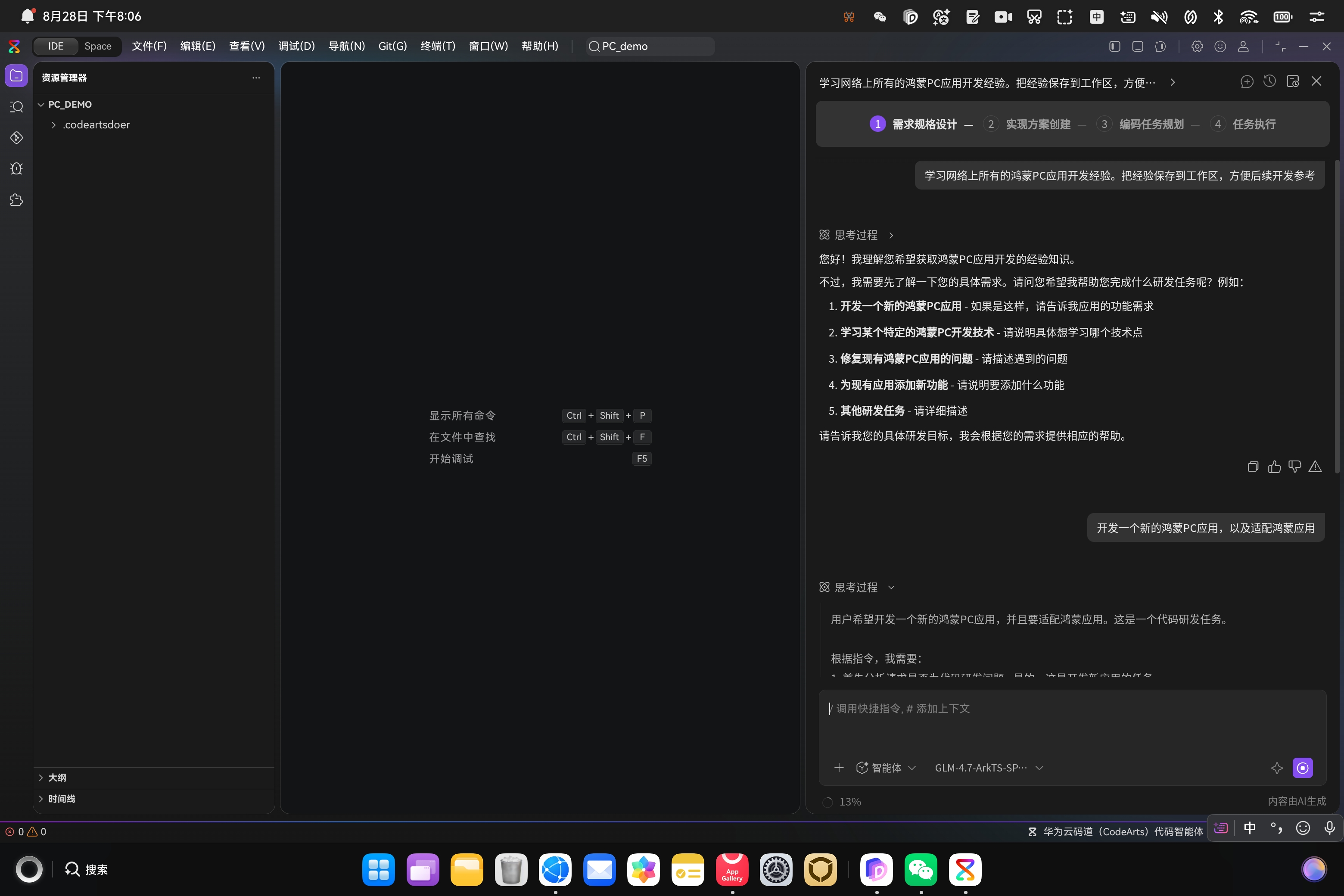Open settings gear in title bar

(1197, 46)
